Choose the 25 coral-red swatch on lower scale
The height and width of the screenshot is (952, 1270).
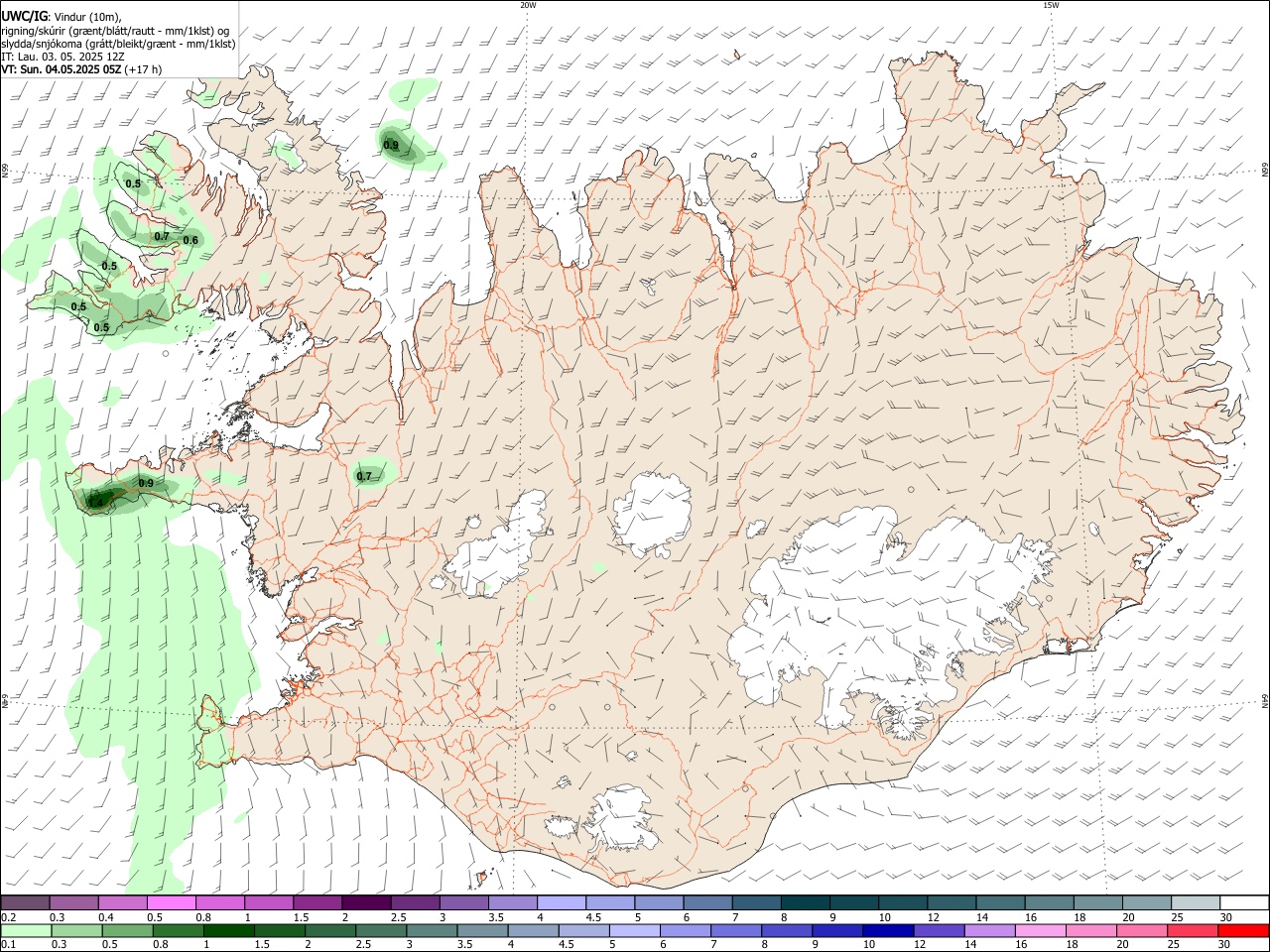pyautogui.click(x=1193, y=930)
